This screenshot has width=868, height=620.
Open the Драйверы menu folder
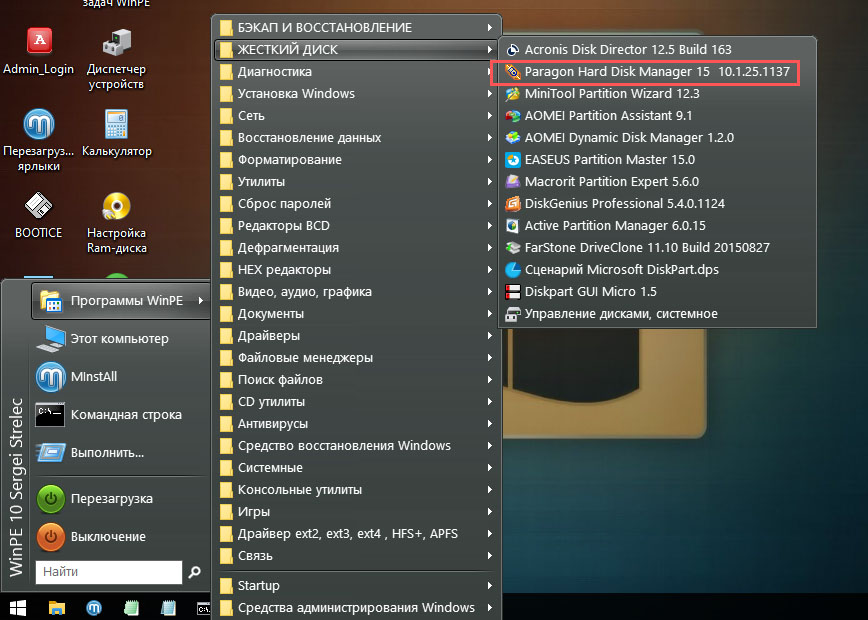[x=356, y=336]
